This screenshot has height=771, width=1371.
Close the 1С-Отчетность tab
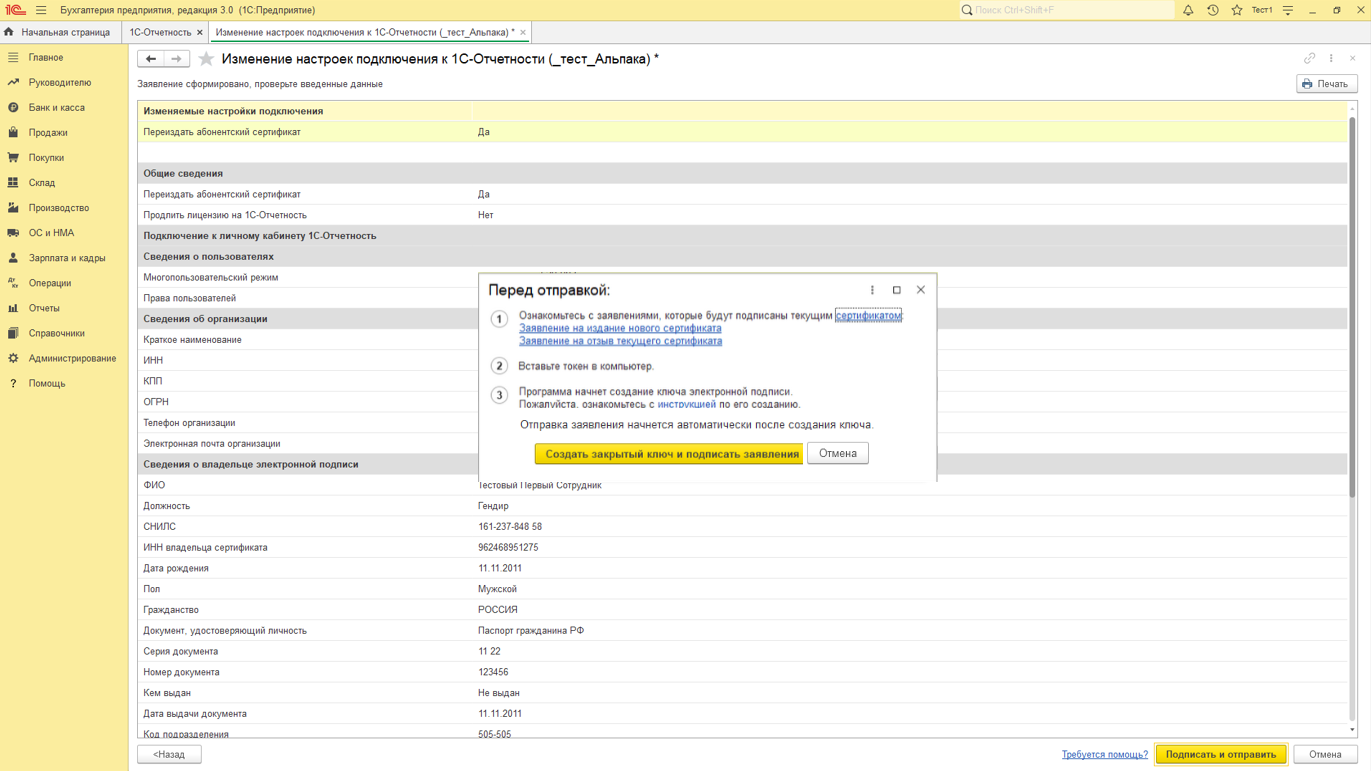click(200, 33)
